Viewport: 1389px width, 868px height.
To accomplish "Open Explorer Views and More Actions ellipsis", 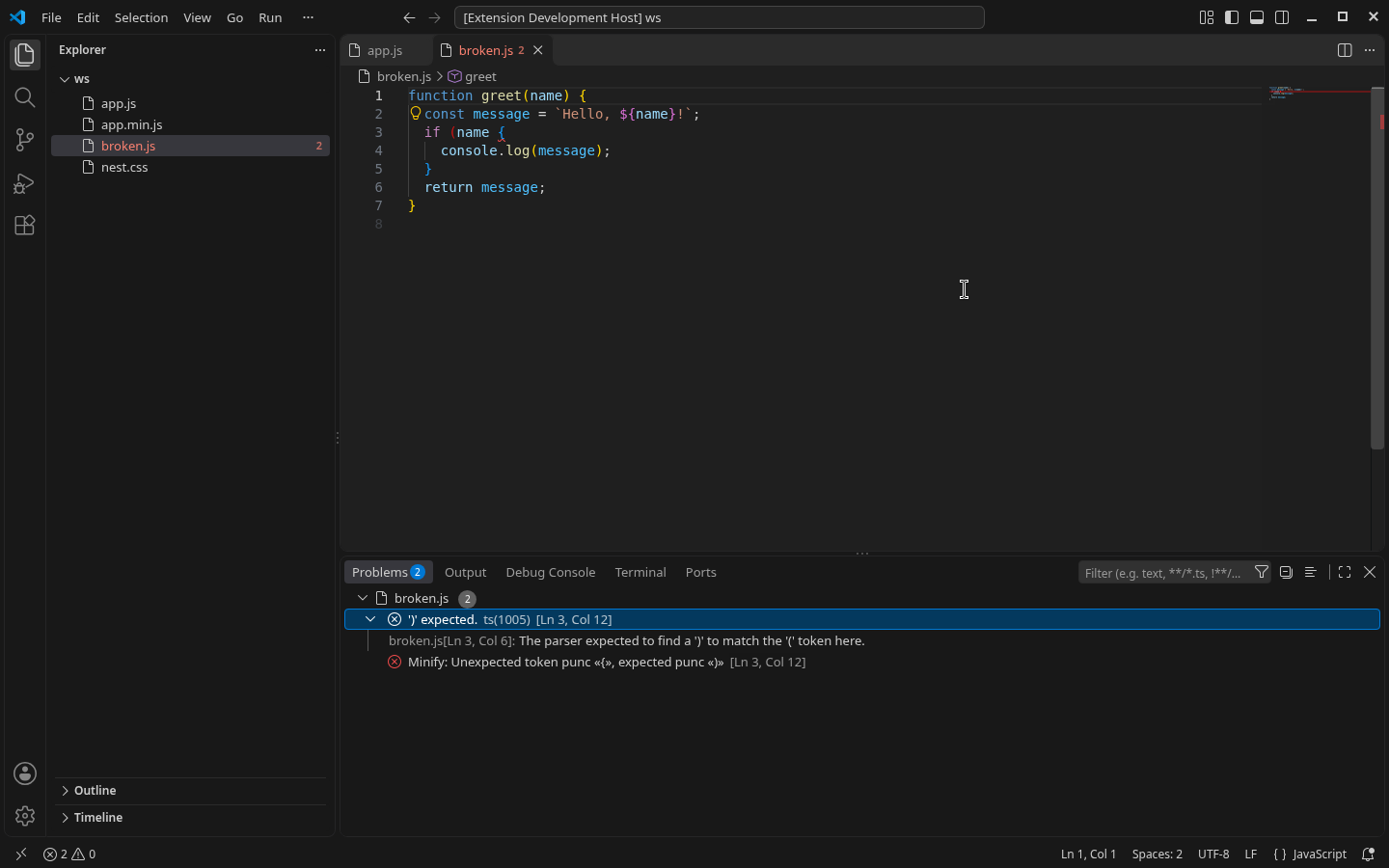I will [x=320, y=50].
